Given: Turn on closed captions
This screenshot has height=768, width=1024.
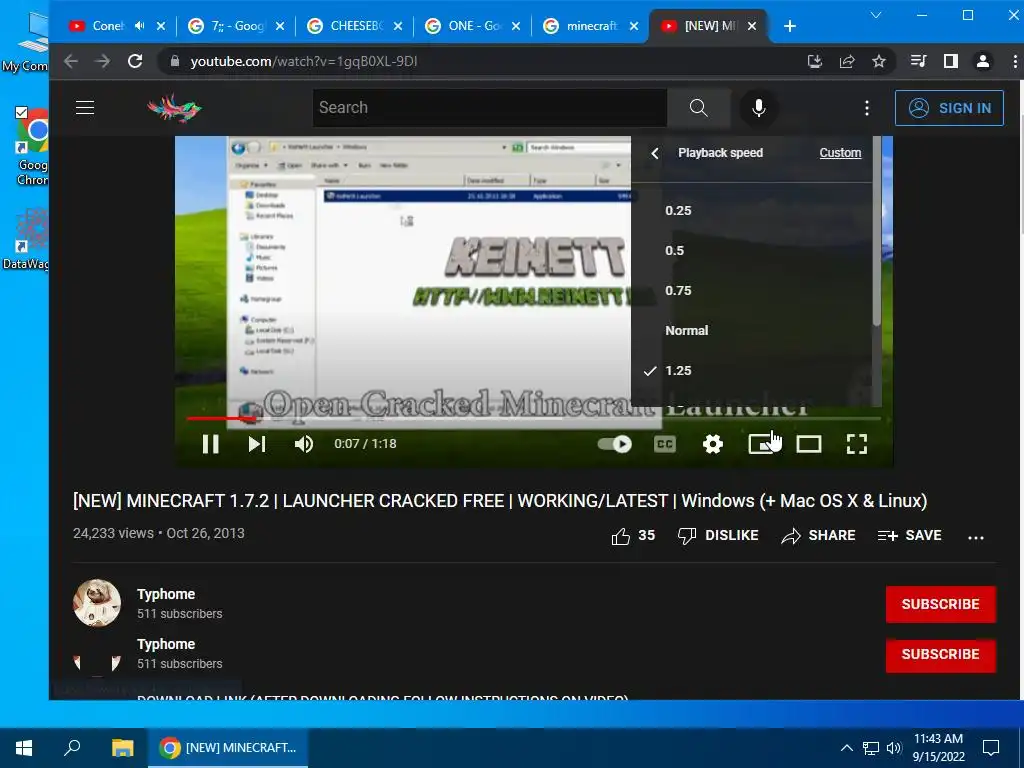Looking at the screenshot, I should (665, 444).
